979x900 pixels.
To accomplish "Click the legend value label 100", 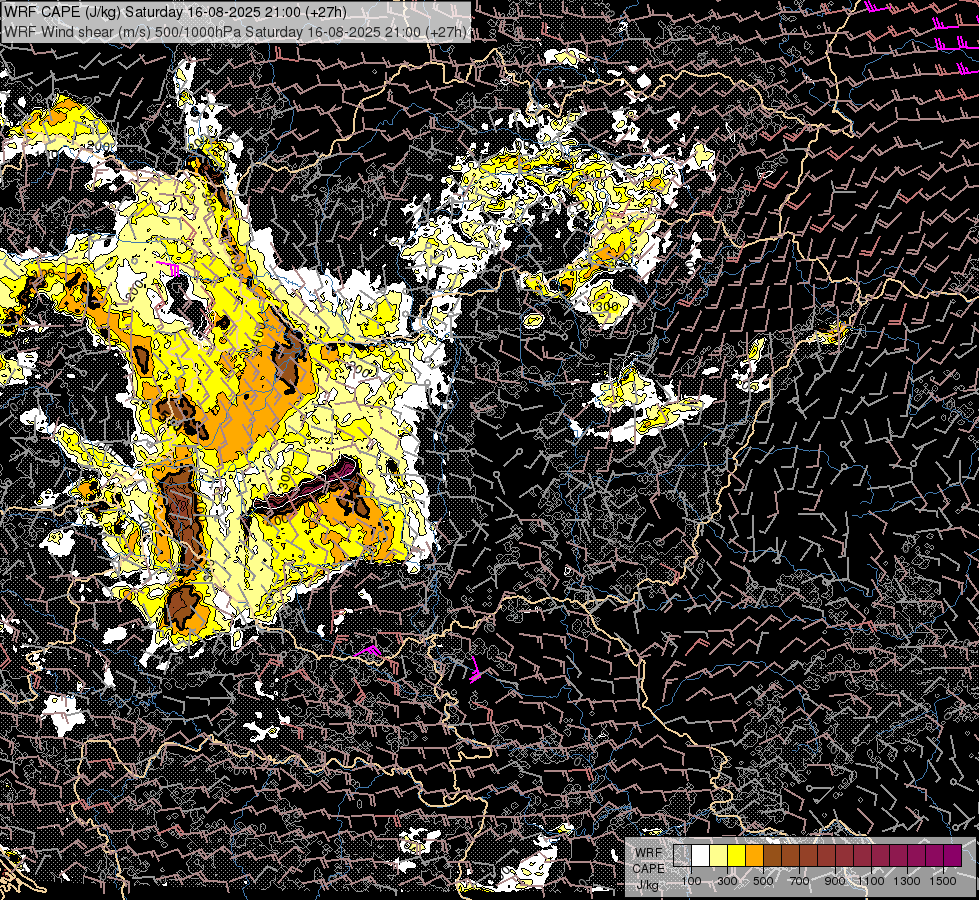I will [691, 881].
